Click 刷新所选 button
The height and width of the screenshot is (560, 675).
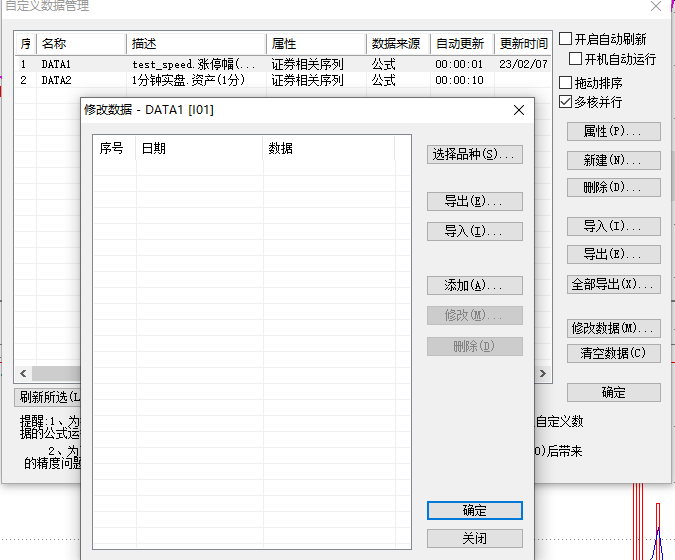[47, 397]
